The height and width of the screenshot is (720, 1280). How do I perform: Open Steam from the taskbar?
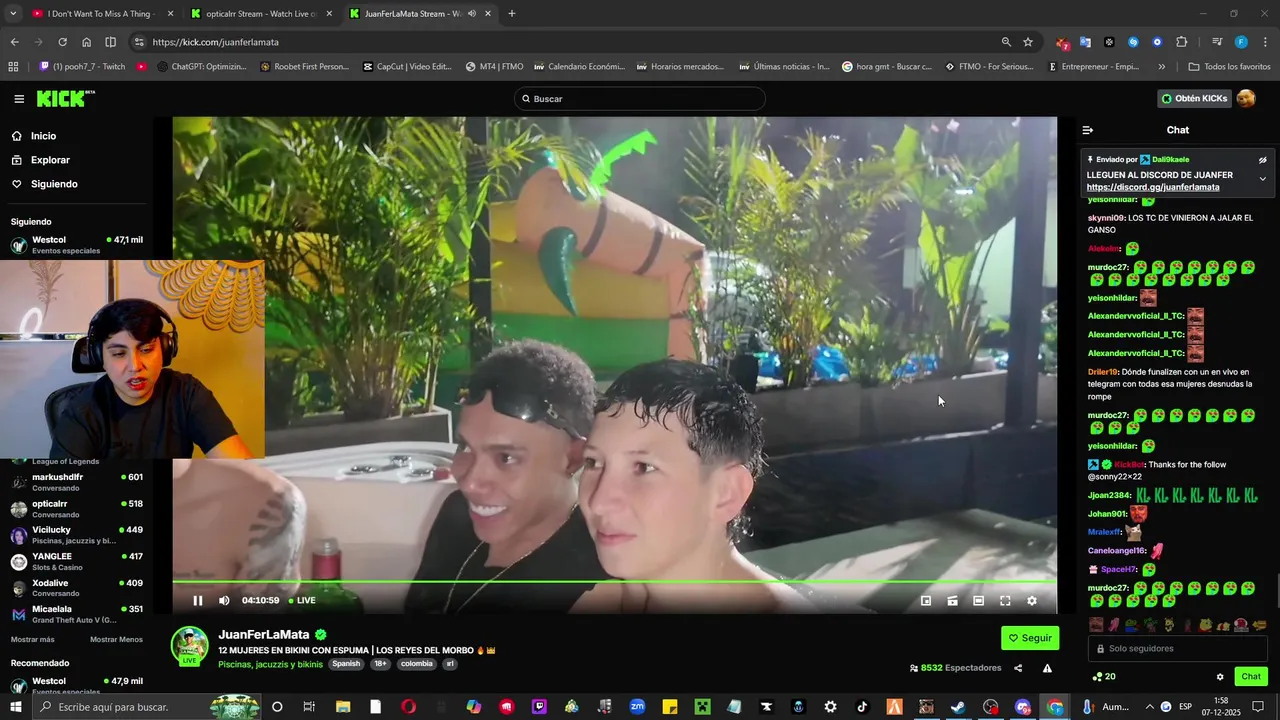tap(957, 707)
